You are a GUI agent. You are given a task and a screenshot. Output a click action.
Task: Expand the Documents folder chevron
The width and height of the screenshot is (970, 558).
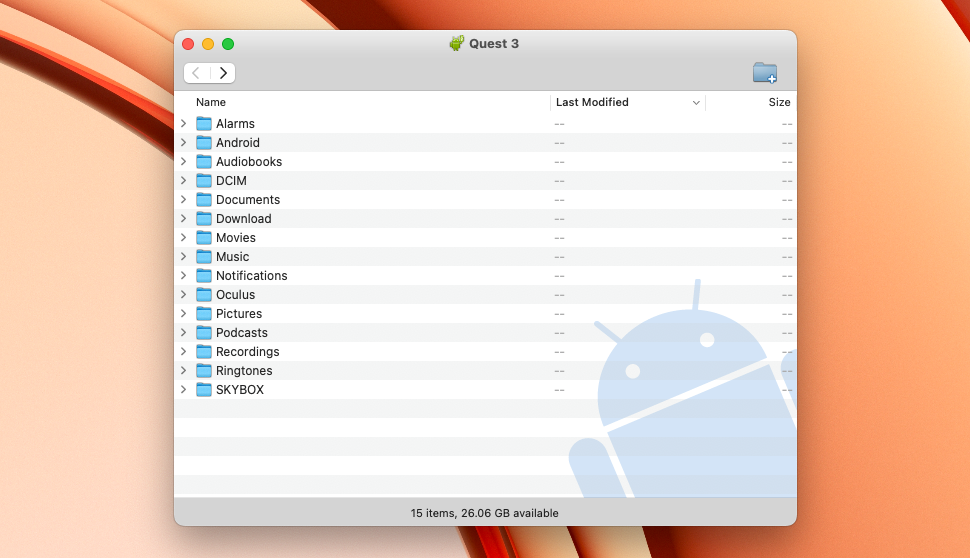coord(183,200)
